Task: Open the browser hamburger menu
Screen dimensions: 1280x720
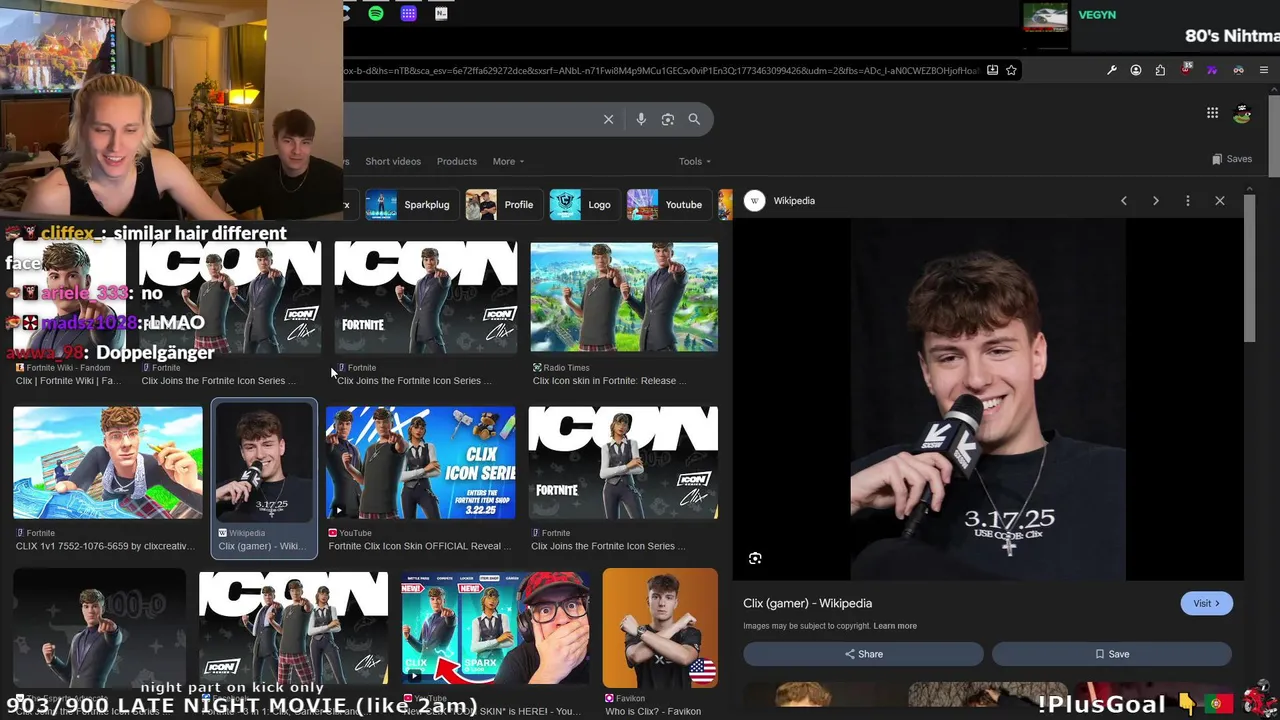Action: pos(1264,70)
